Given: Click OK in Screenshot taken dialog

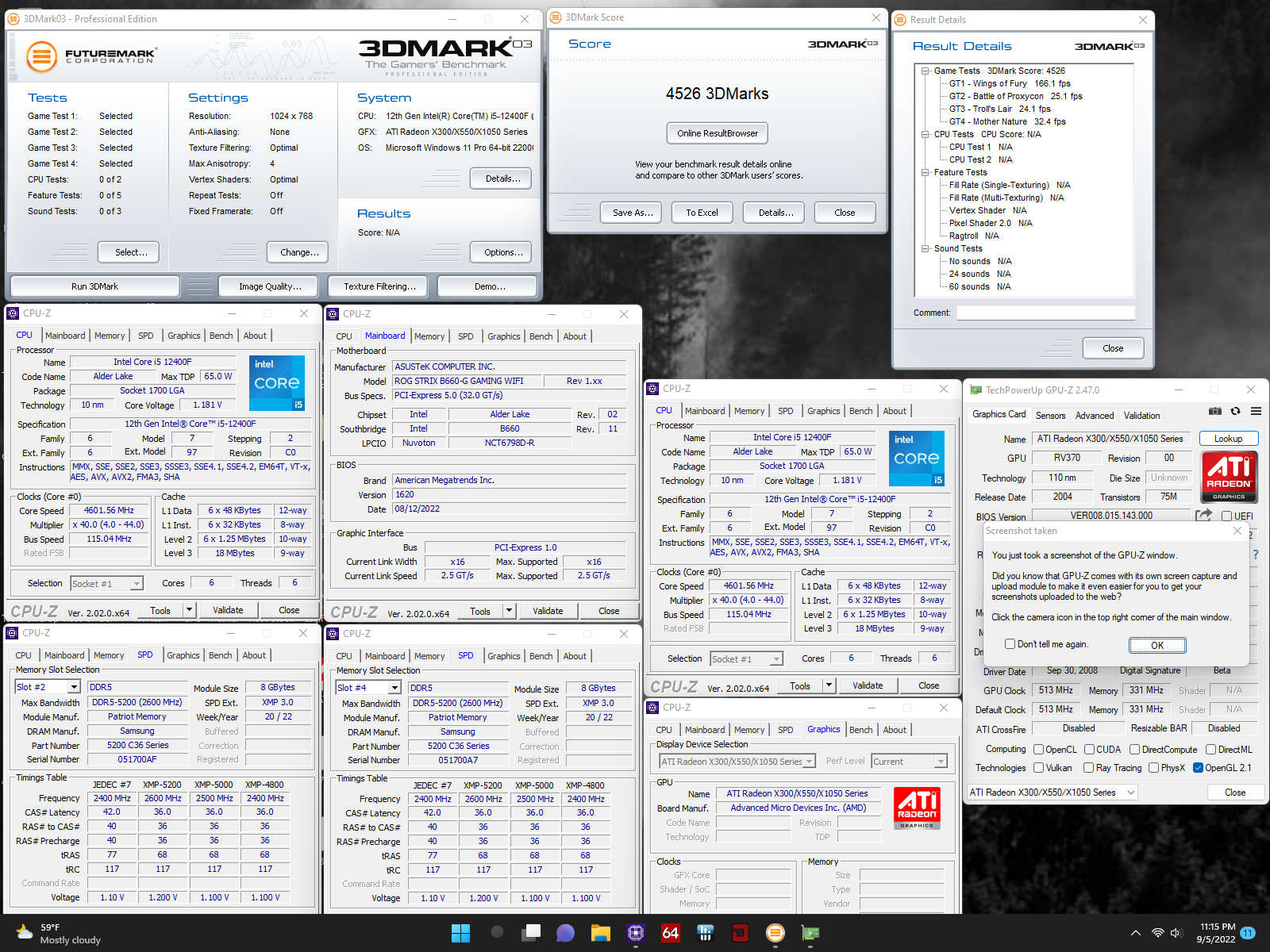Looking at the screenshot, I should point(1157,645).
